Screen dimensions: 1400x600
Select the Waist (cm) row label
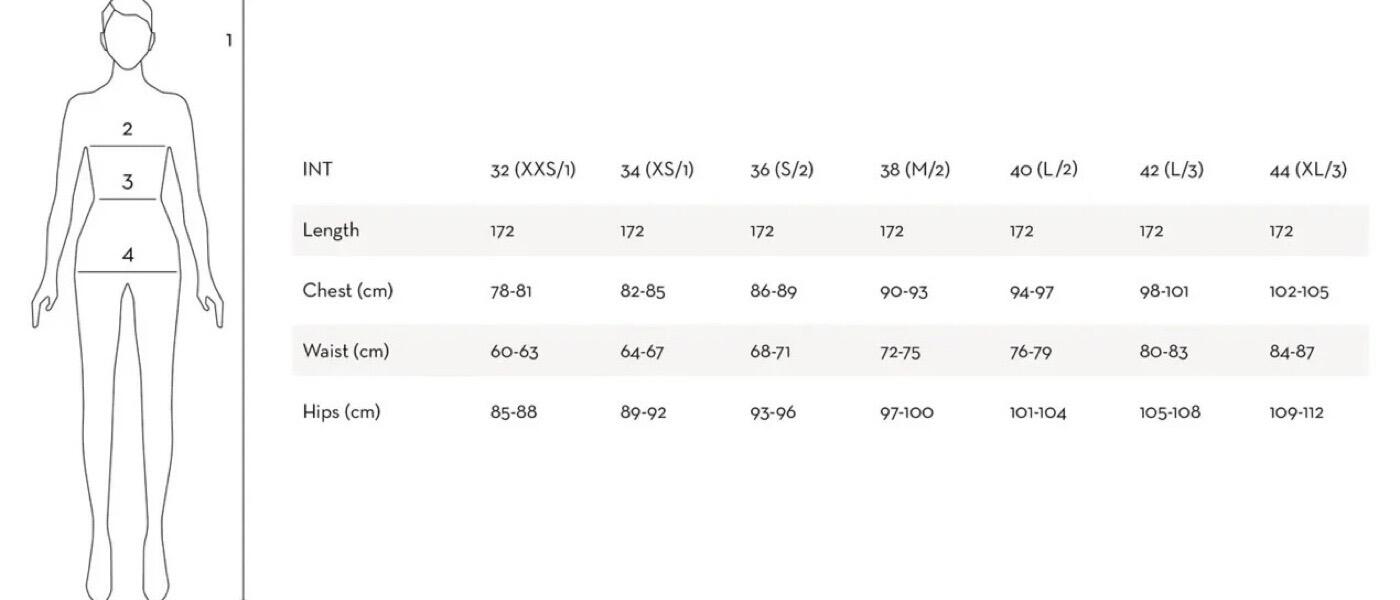[346, 351]
